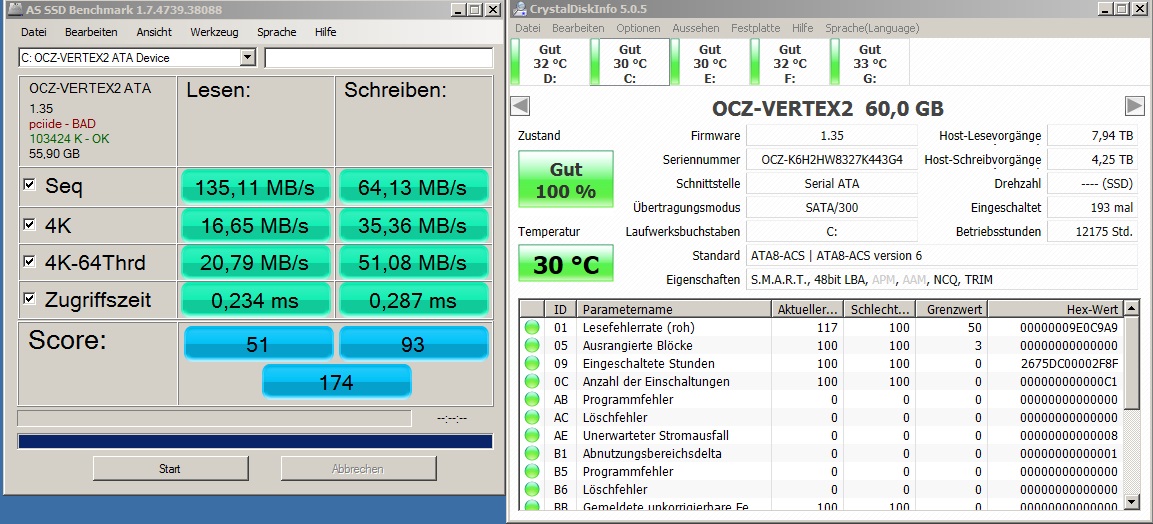Click green status icon for B5 Programmfehler
Image resolution: width=1153 pixels, height=524 pixels.
point(532,472)
